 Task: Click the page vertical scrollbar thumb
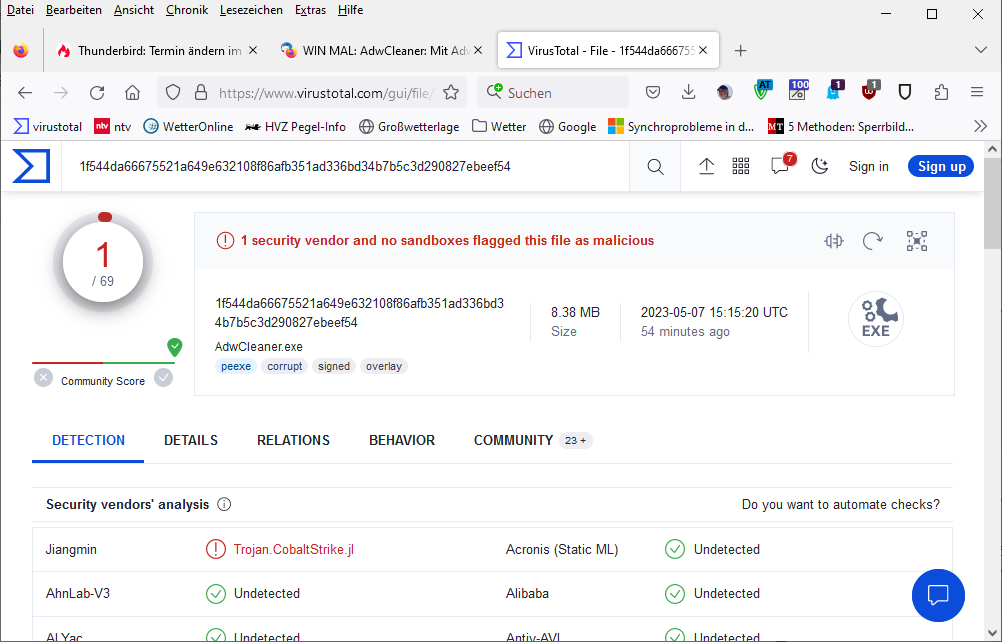pos(992,203)
